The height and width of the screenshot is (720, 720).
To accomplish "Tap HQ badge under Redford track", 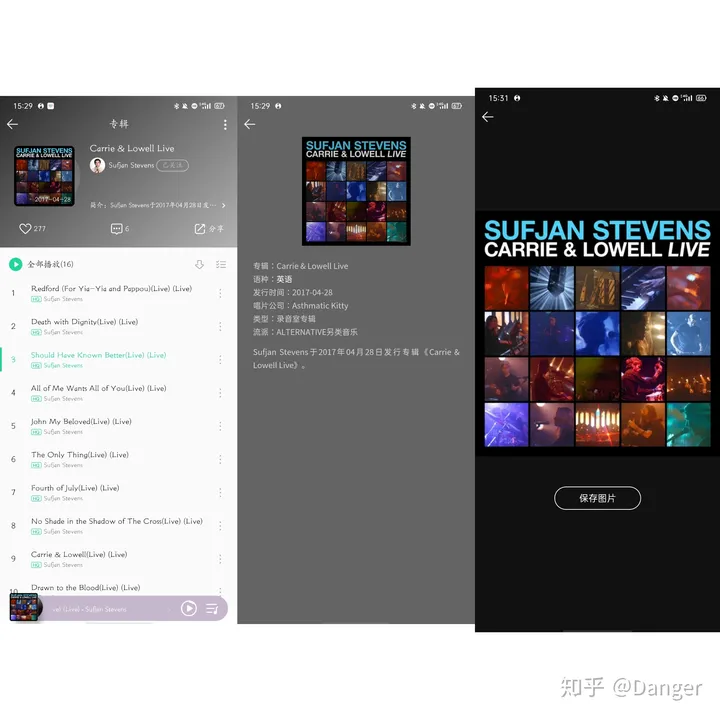I will point(36,299).
